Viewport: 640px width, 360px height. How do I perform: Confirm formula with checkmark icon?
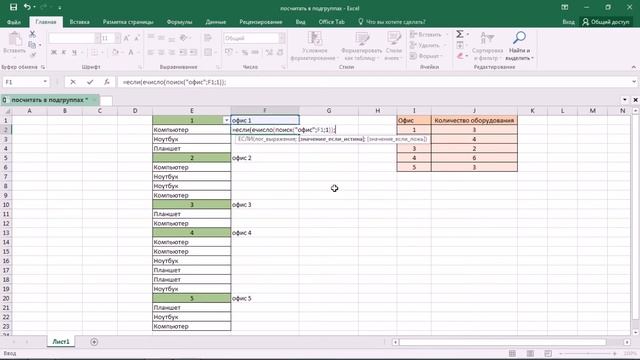pyautogui.click(x=90, y=82)
